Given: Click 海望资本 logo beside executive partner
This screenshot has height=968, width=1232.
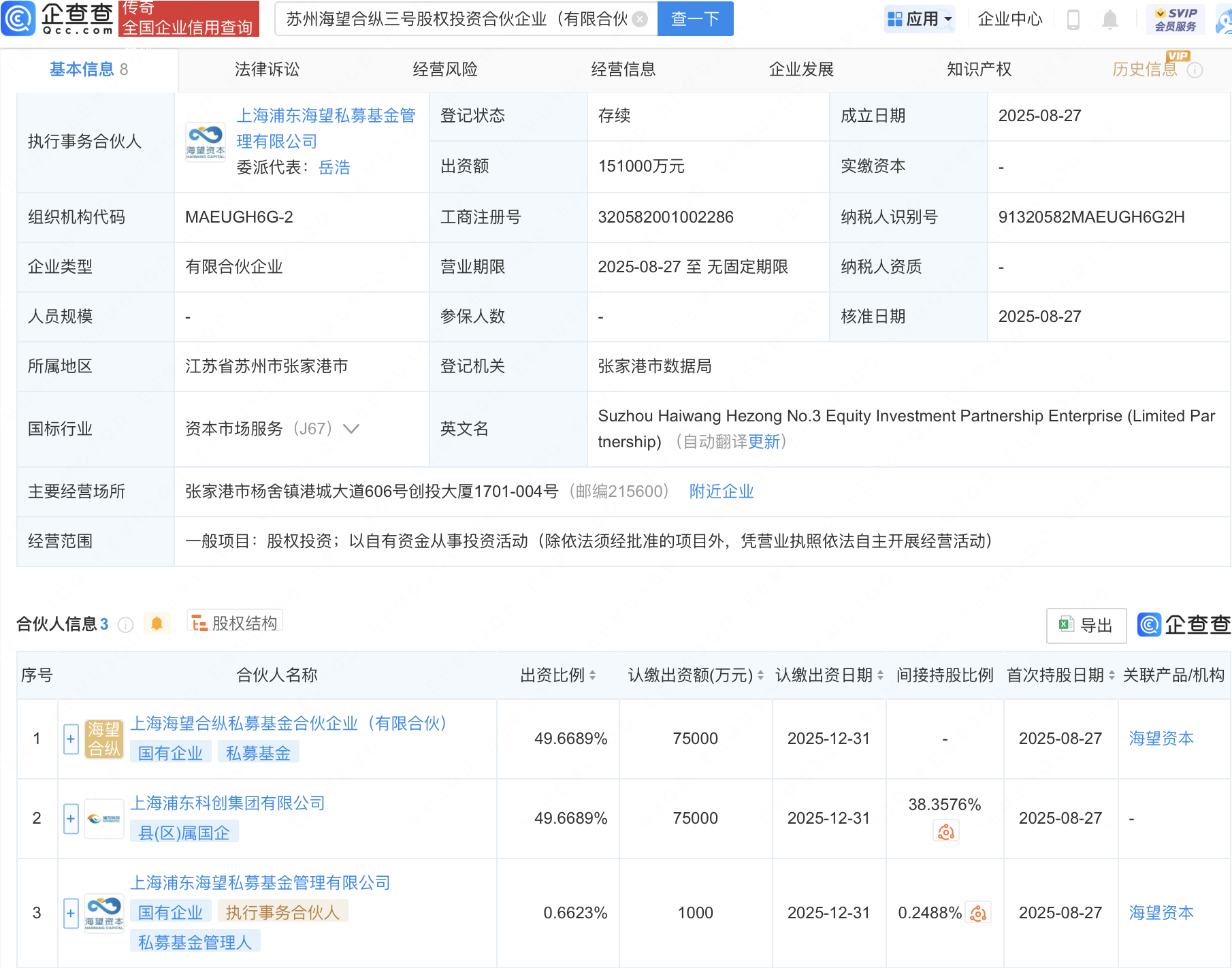Looking at the screenshot, I should click(206, 142).
